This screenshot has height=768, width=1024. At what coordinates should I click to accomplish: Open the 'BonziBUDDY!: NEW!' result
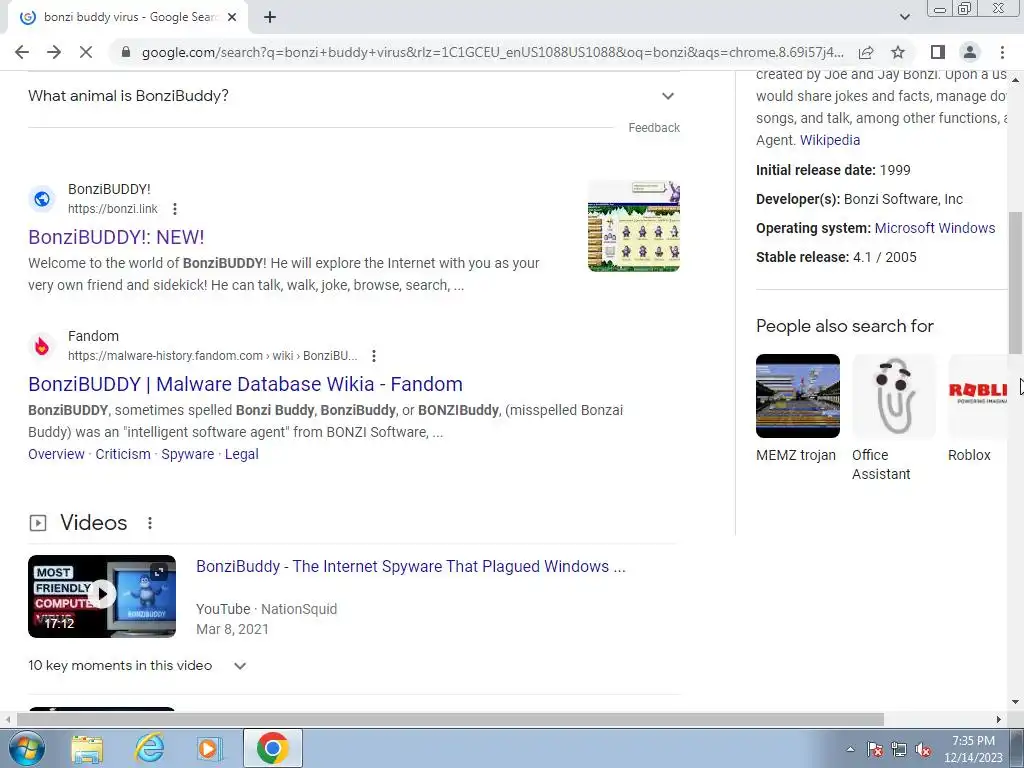(116, 237)
